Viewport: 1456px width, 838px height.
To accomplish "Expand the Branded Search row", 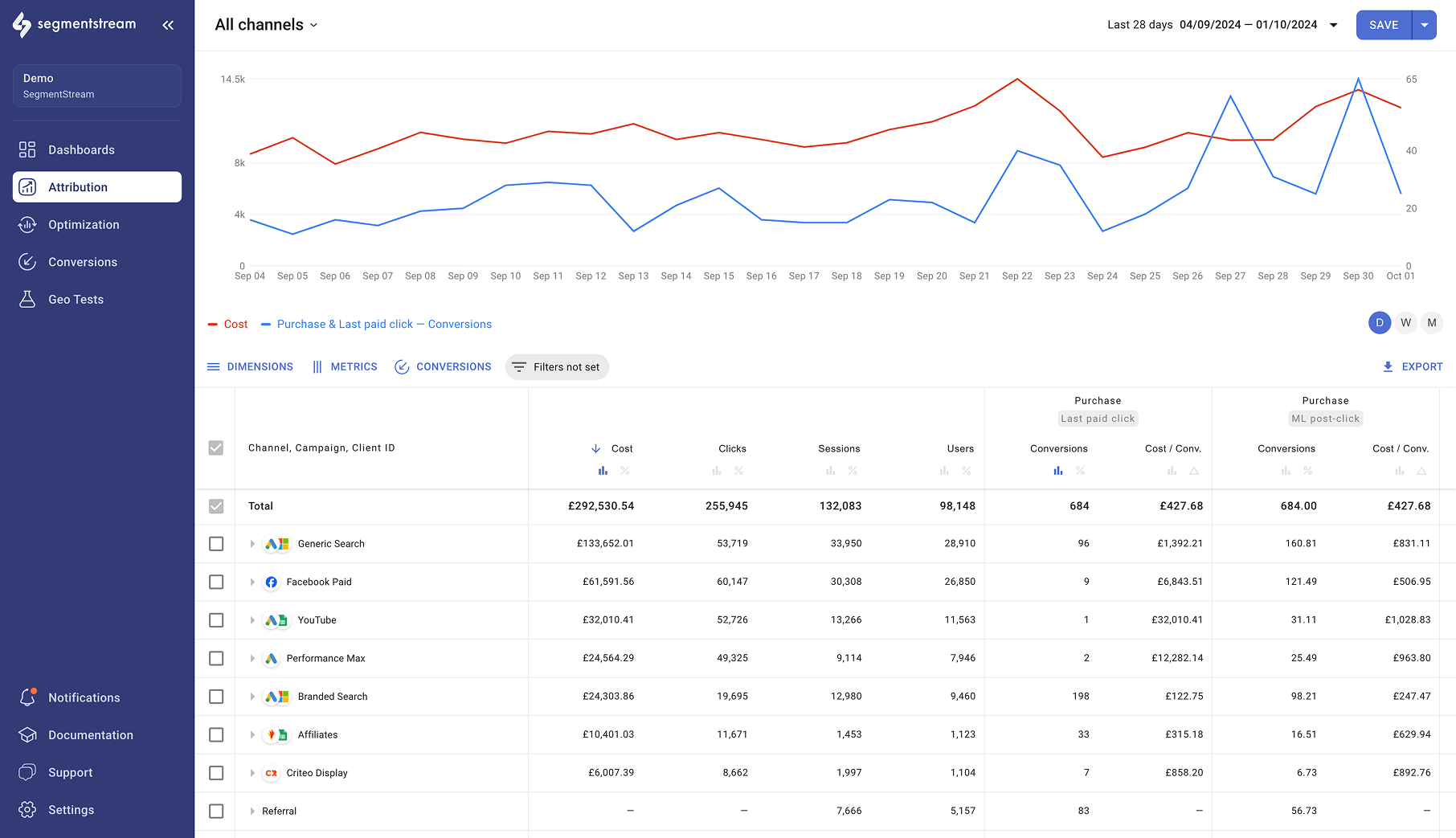I will click(252, 697).
